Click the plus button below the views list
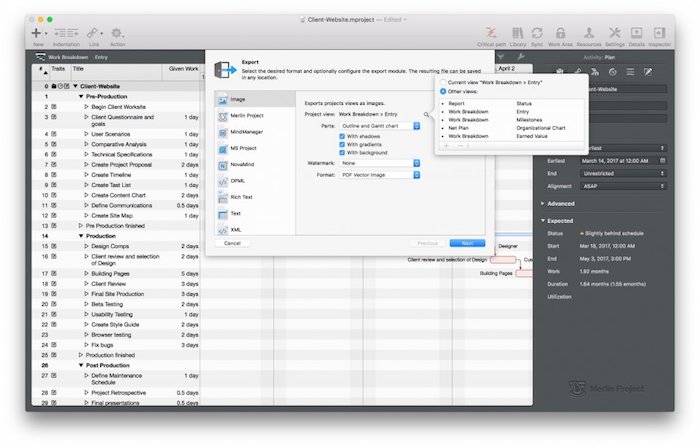The image size is (700, 448). (446, 146)
